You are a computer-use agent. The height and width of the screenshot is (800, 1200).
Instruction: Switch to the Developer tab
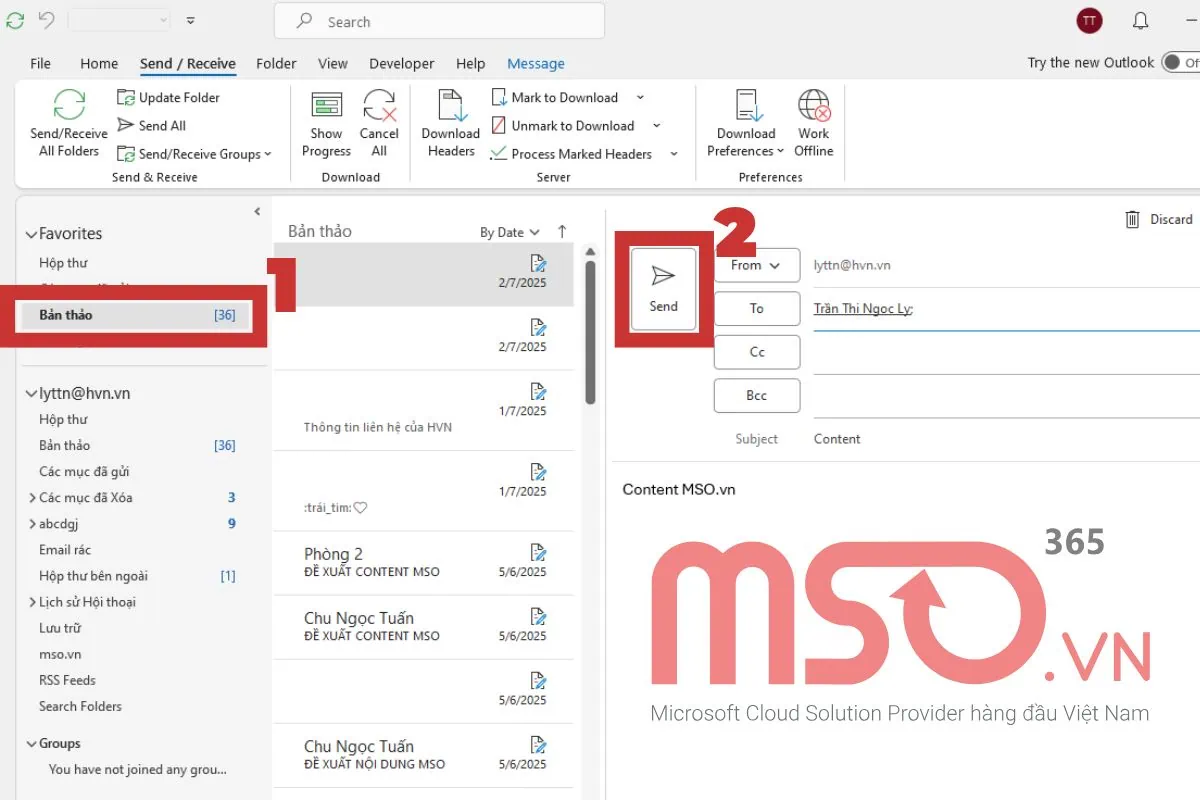pyautogui.click(x=401, y=63)
